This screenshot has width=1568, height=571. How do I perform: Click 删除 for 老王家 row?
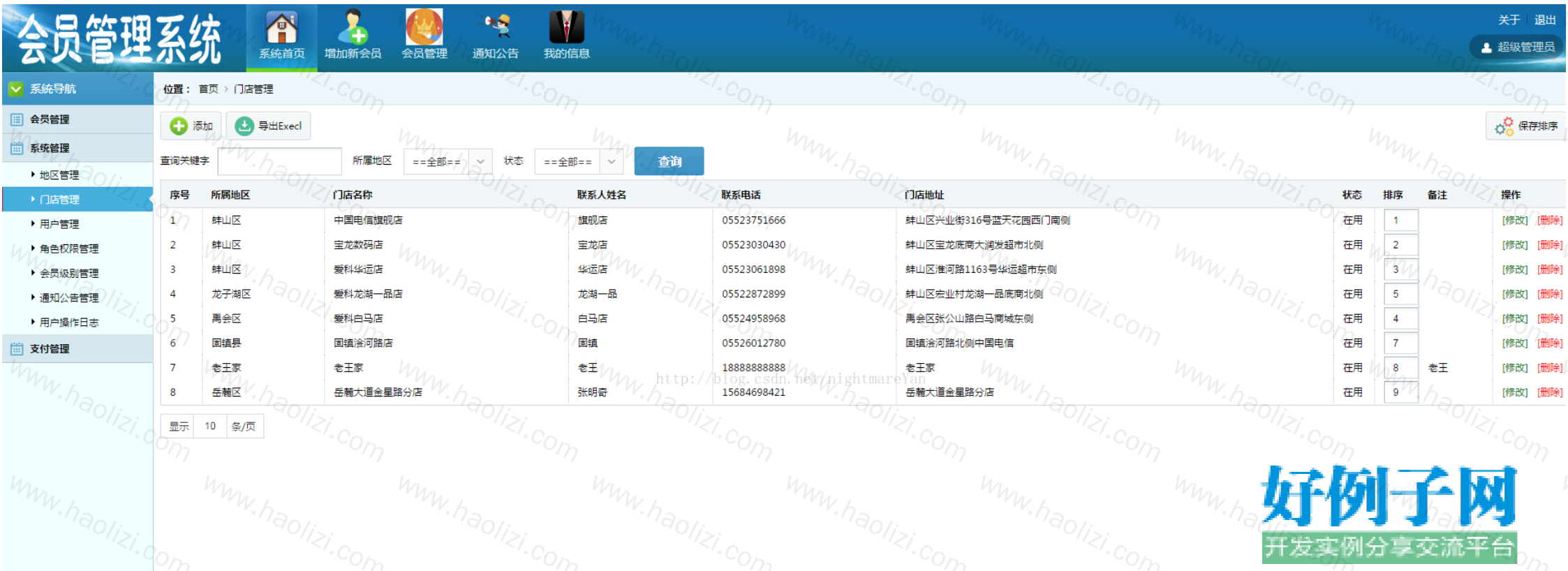1550,368
